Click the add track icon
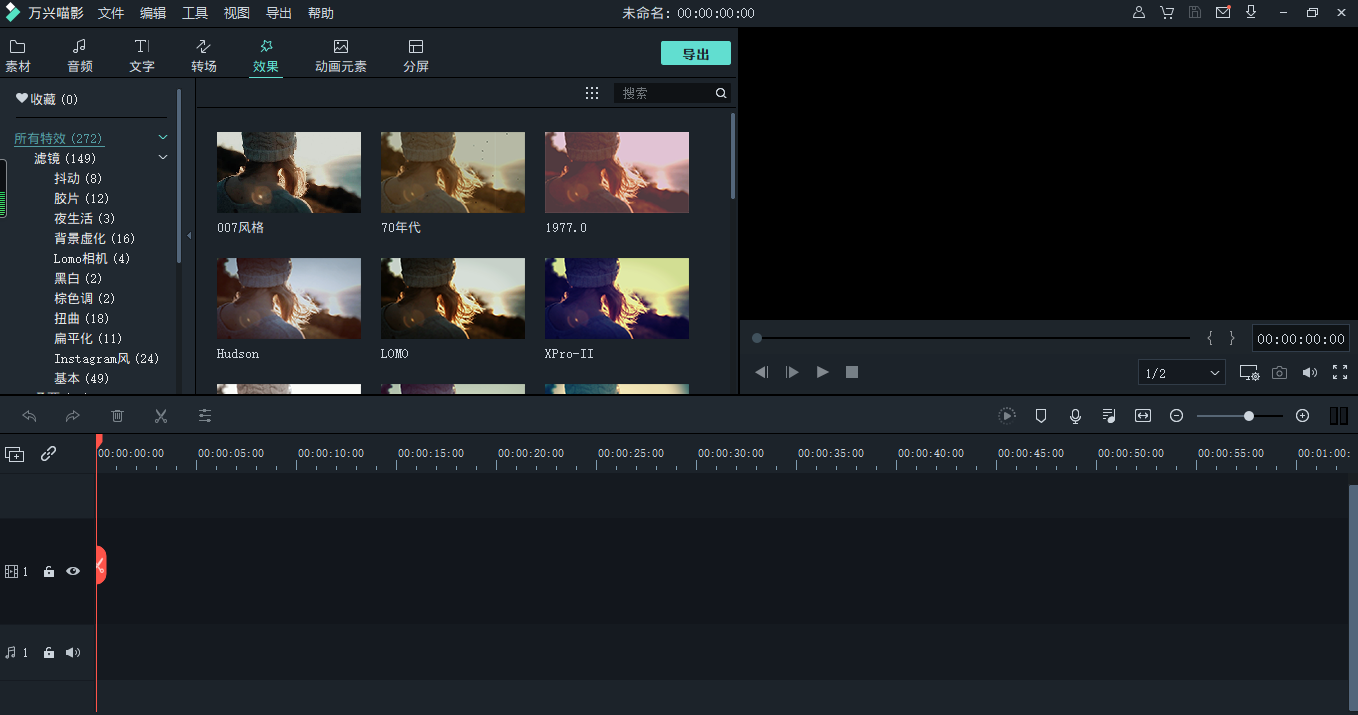This screenshot has height=715, width=1358. (x=15, y=454)
